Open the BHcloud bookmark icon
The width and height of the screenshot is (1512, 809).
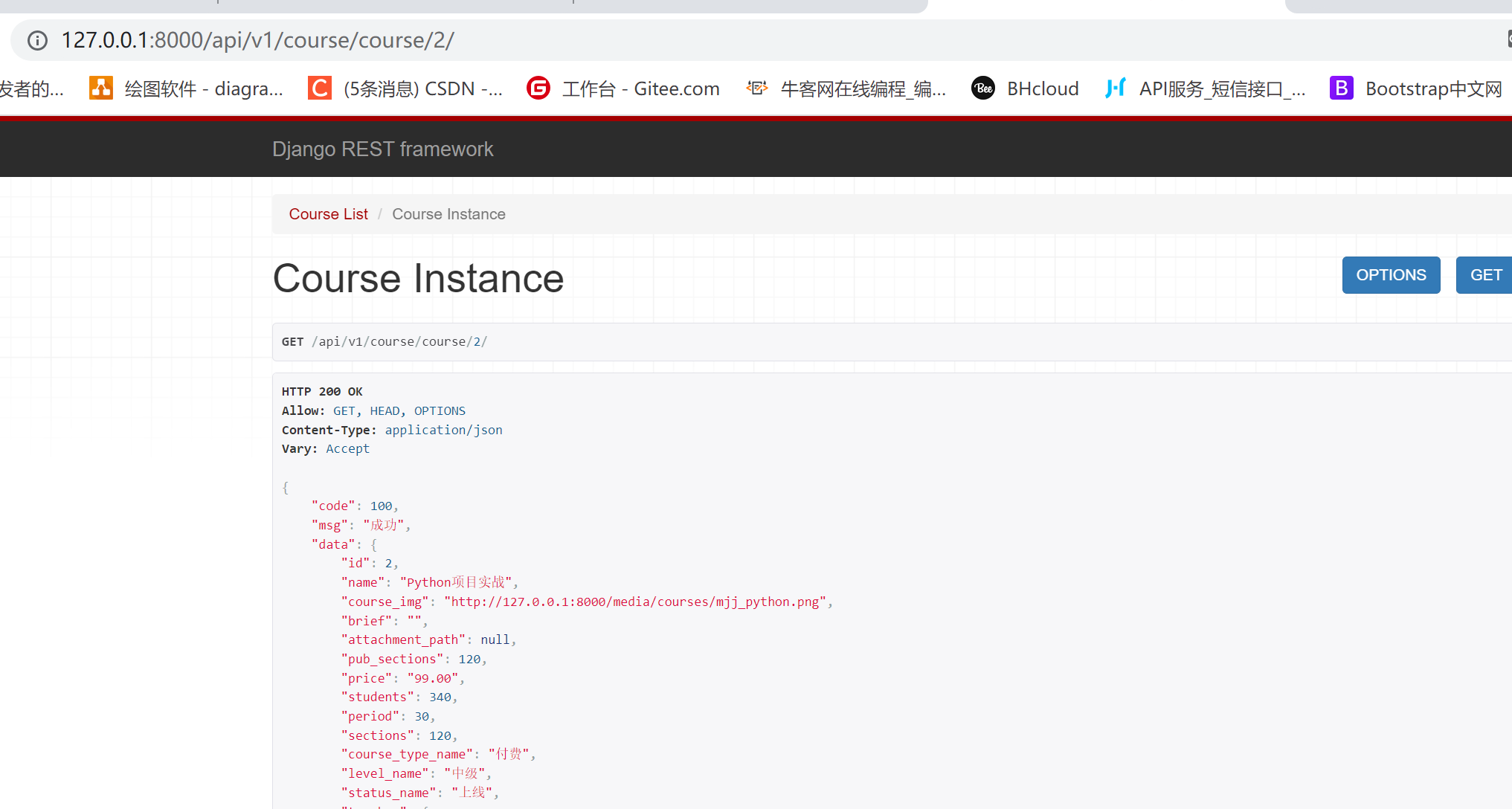(983, 88)
